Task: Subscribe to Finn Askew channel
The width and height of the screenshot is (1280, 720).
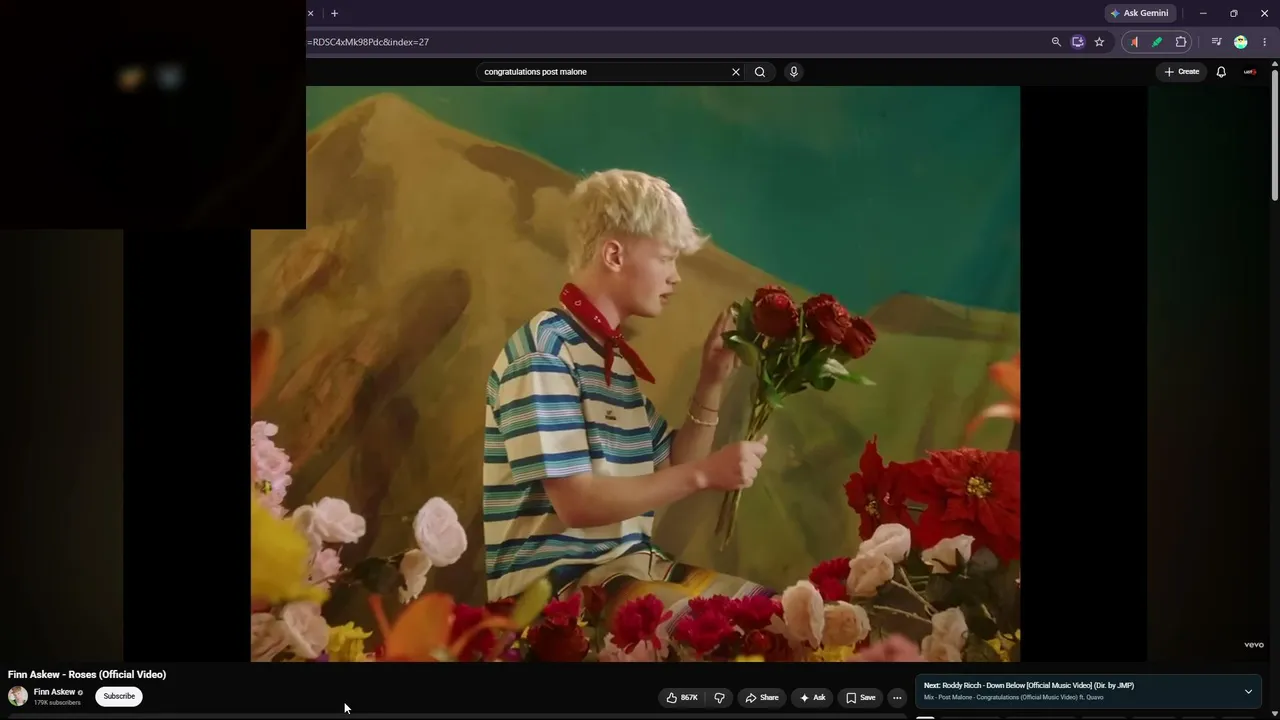Action: pyautogui.click(x=119, y=696)
